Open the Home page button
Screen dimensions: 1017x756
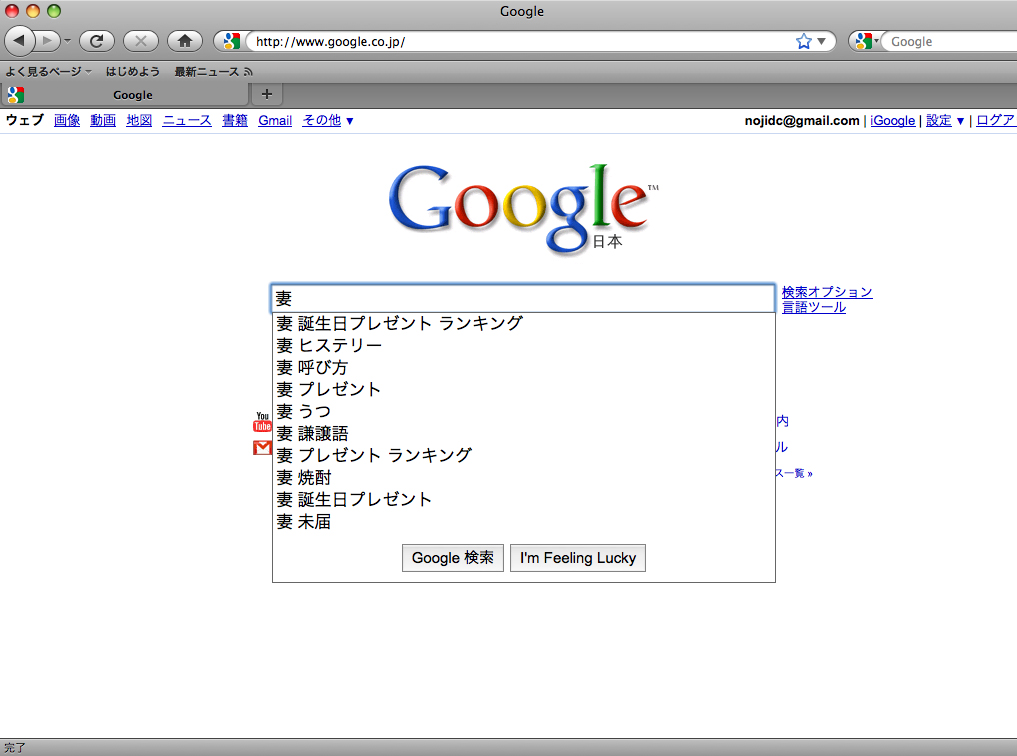pos(185,41)
